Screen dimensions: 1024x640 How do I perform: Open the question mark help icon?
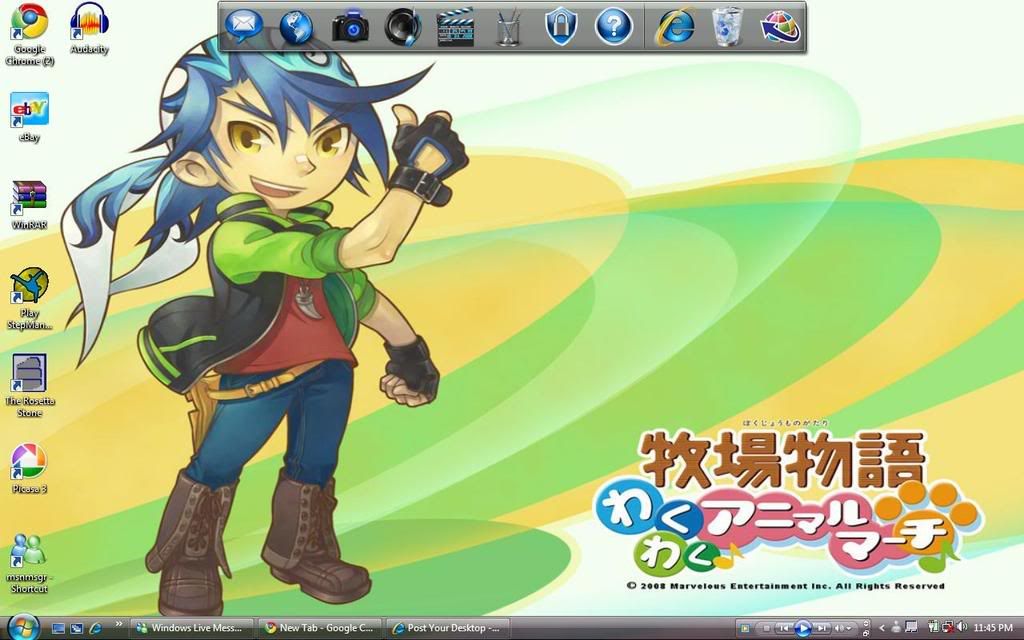[x=614, y=27]
